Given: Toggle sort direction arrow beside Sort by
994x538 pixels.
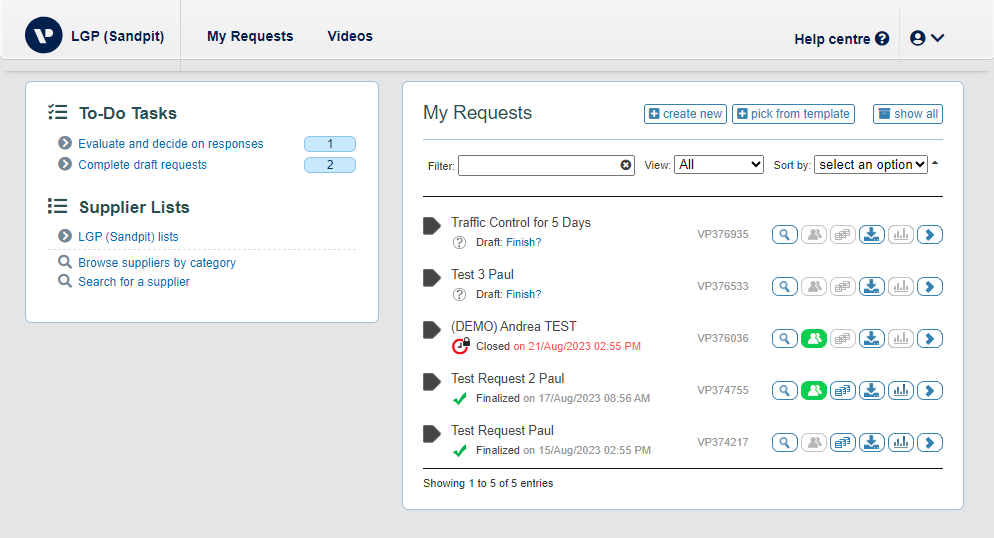Looking at the screenshot, I should (935, 163).
